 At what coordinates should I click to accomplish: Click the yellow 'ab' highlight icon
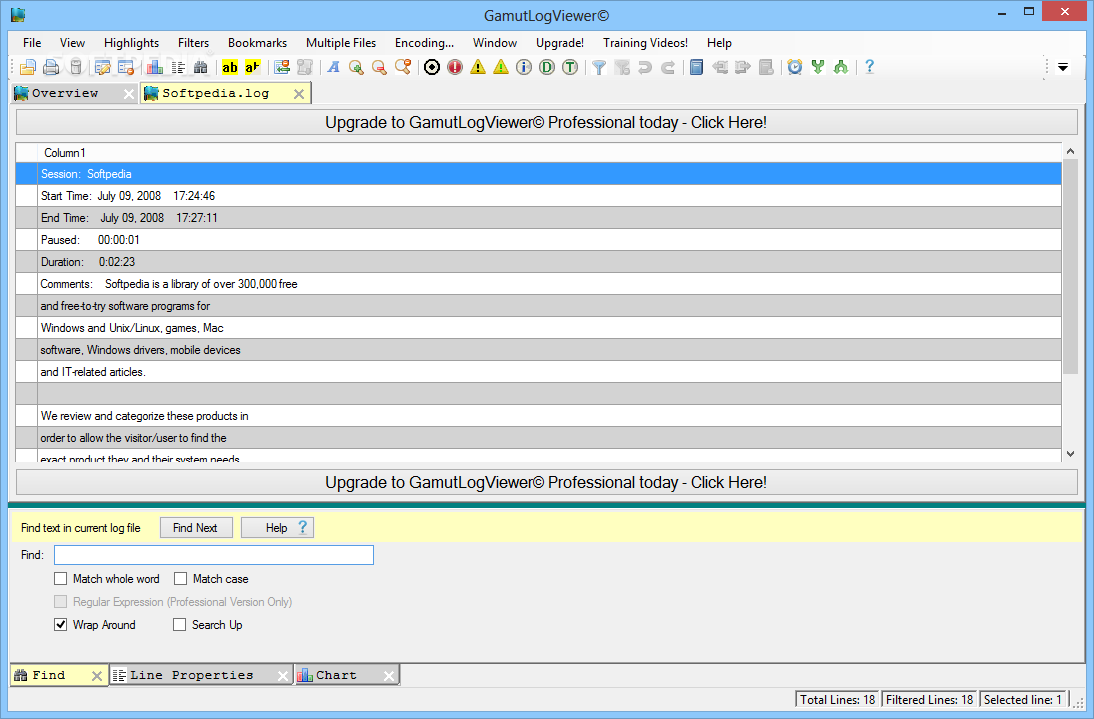(x=230, y=68)
